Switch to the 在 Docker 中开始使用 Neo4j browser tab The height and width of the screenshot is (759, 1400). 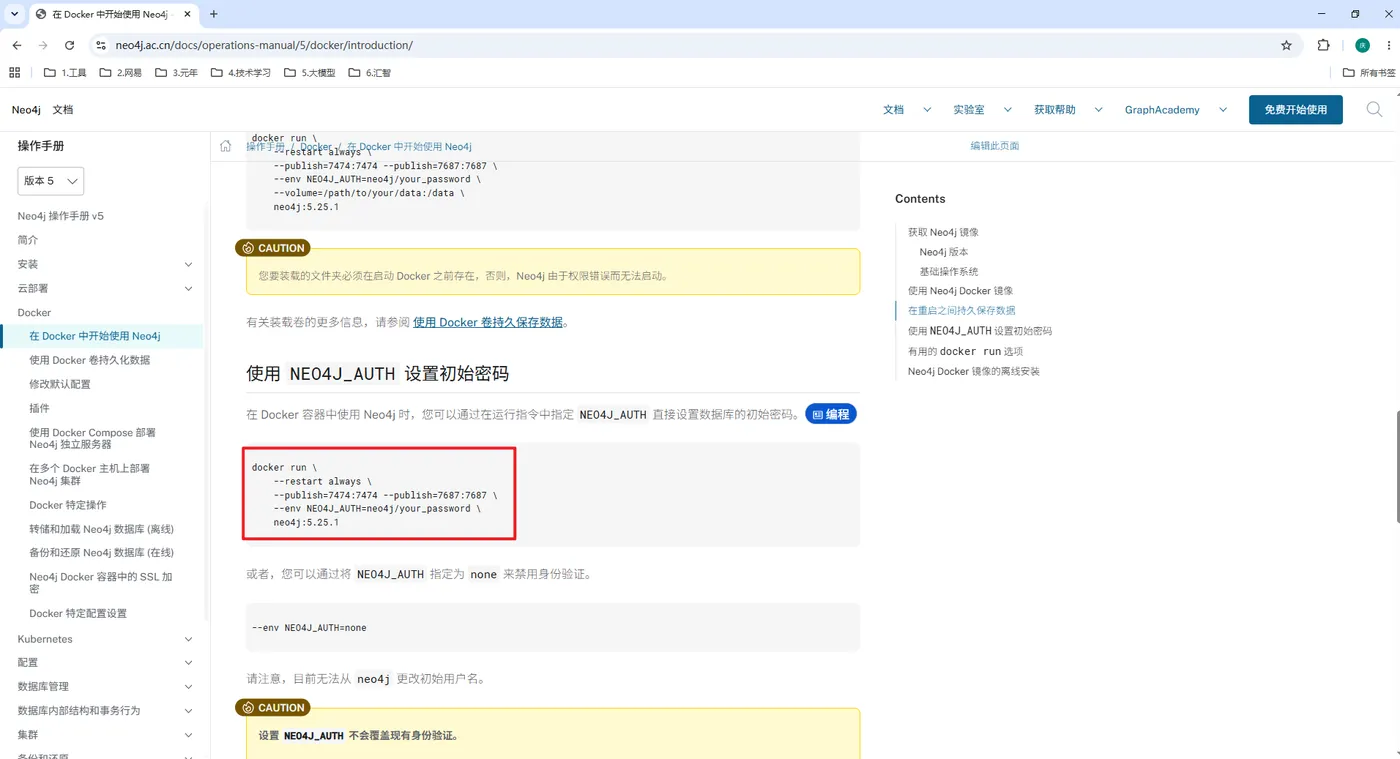113,14
